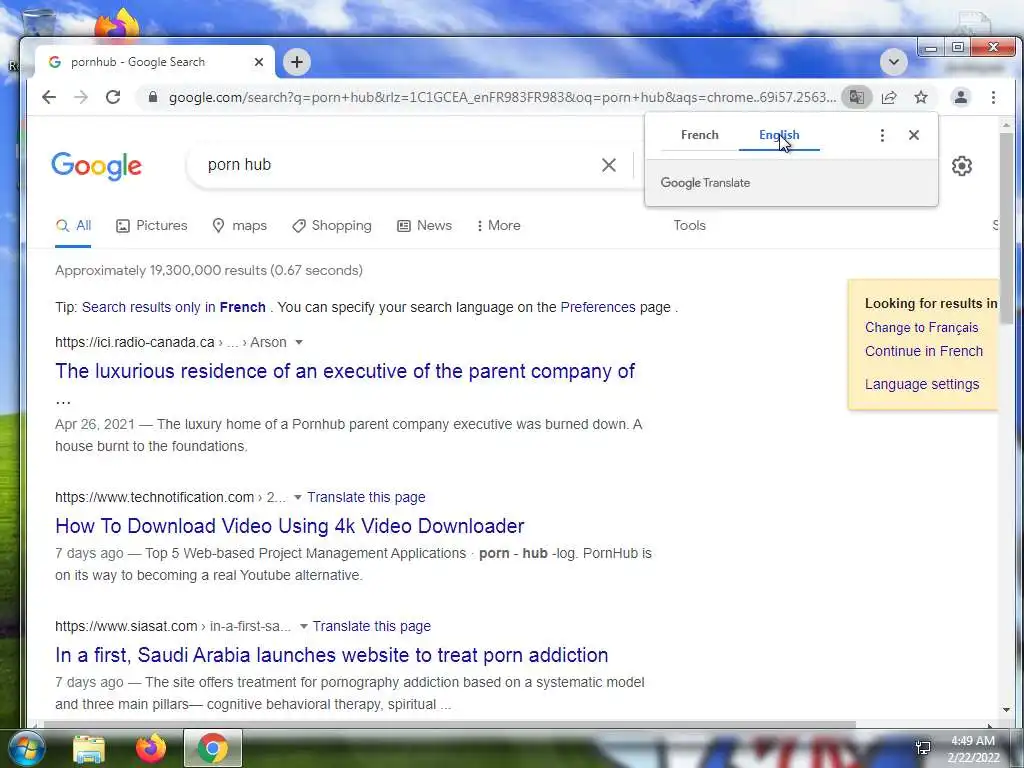Open a new tab with plus button

(x=297, y=62)
